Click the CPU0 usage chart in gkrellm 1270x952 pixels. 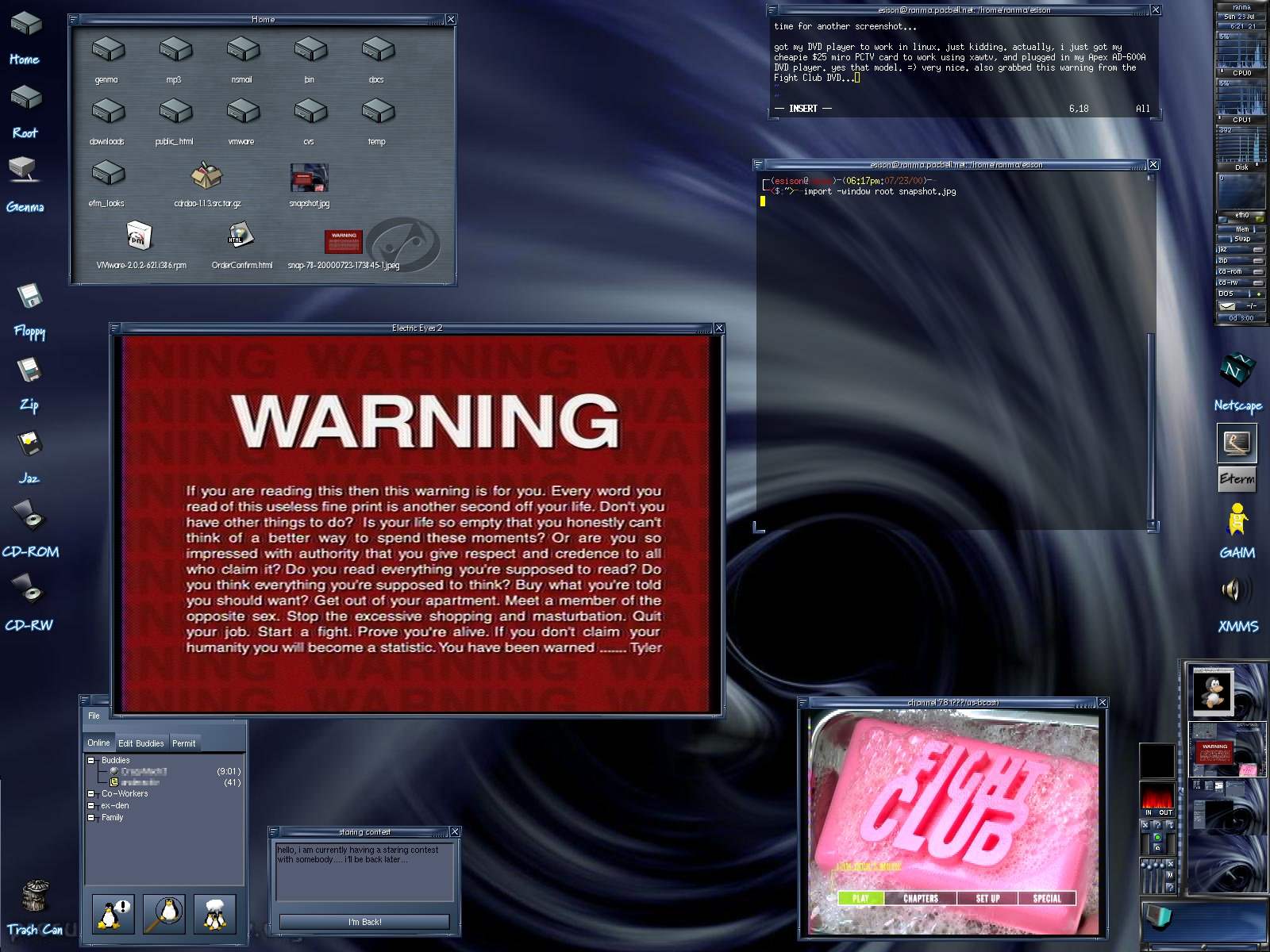(1241, 49)
